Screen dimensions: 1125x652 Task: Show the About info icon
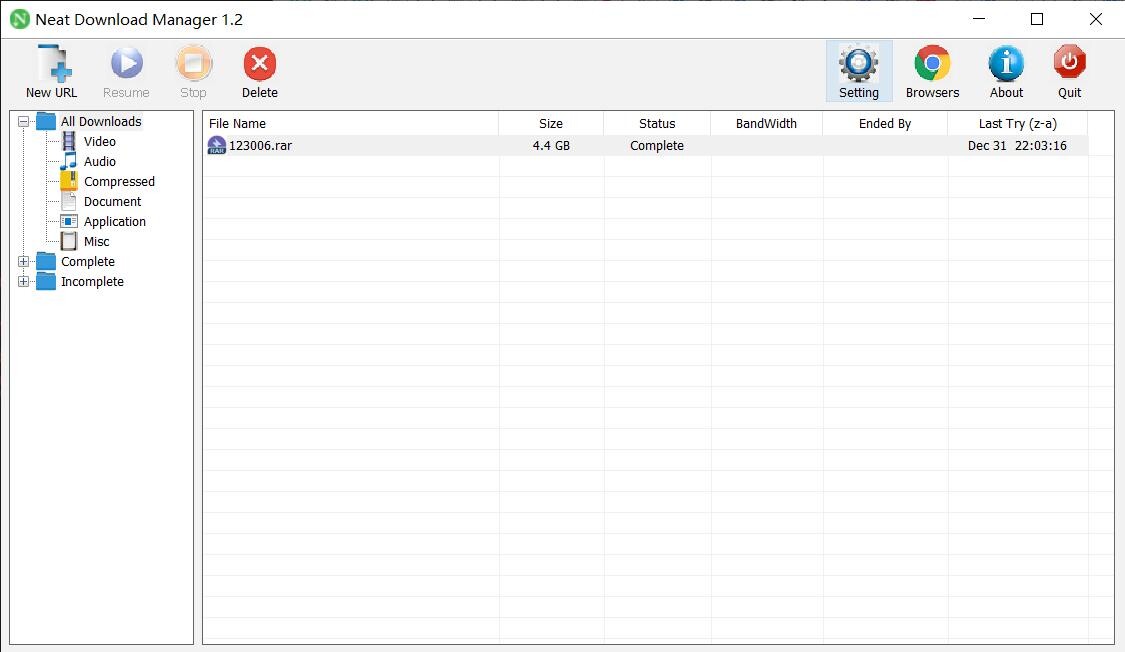click(1006, 64)
